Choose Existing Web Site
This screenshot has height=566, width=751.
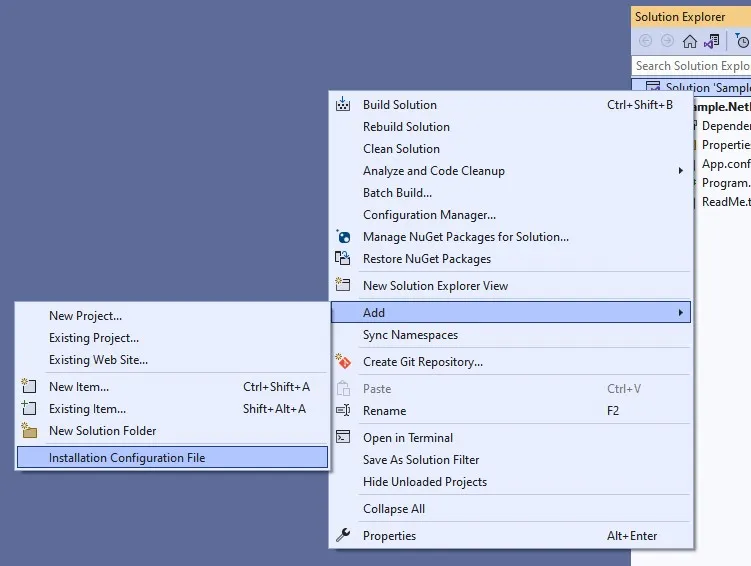click(172, 360)
